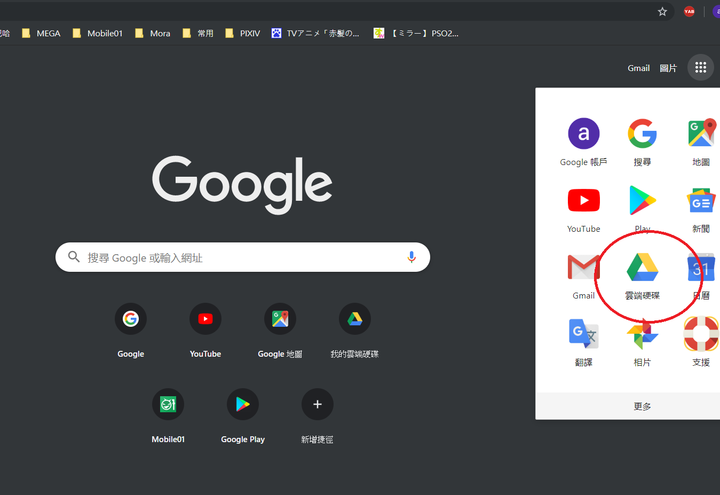The height and width of the screenshot is (495, 720).
Task: Focus the 搜尋 Google 或輸入網址 search field
Action: click(x=242, y=257)
